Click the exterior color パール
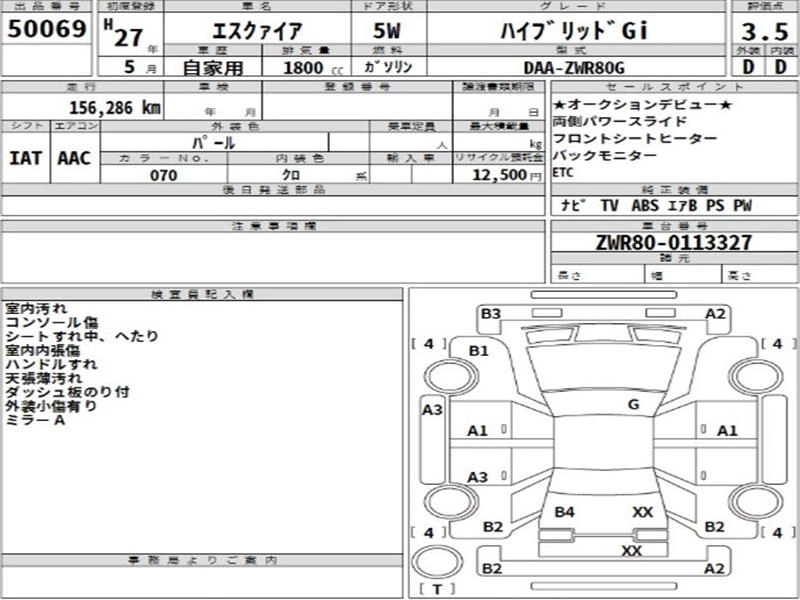The width and height of the screenshot is (800, 600). [x=214, y=142]
